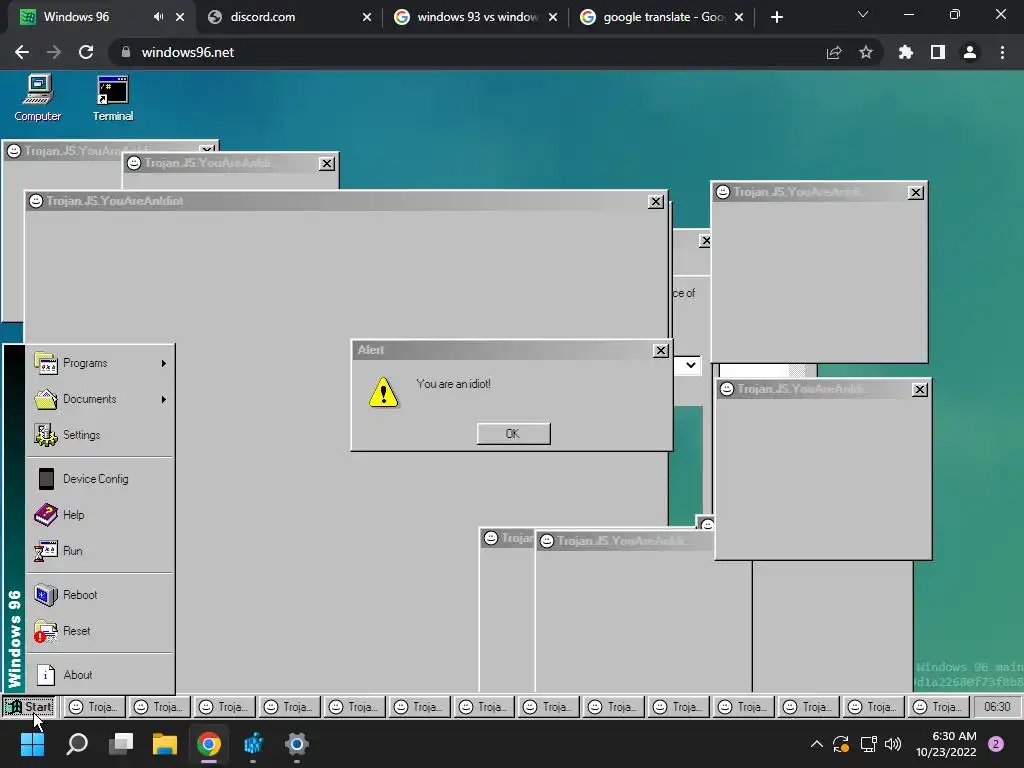
Task: Show hidden system tray icons
Action: (816, 744)
